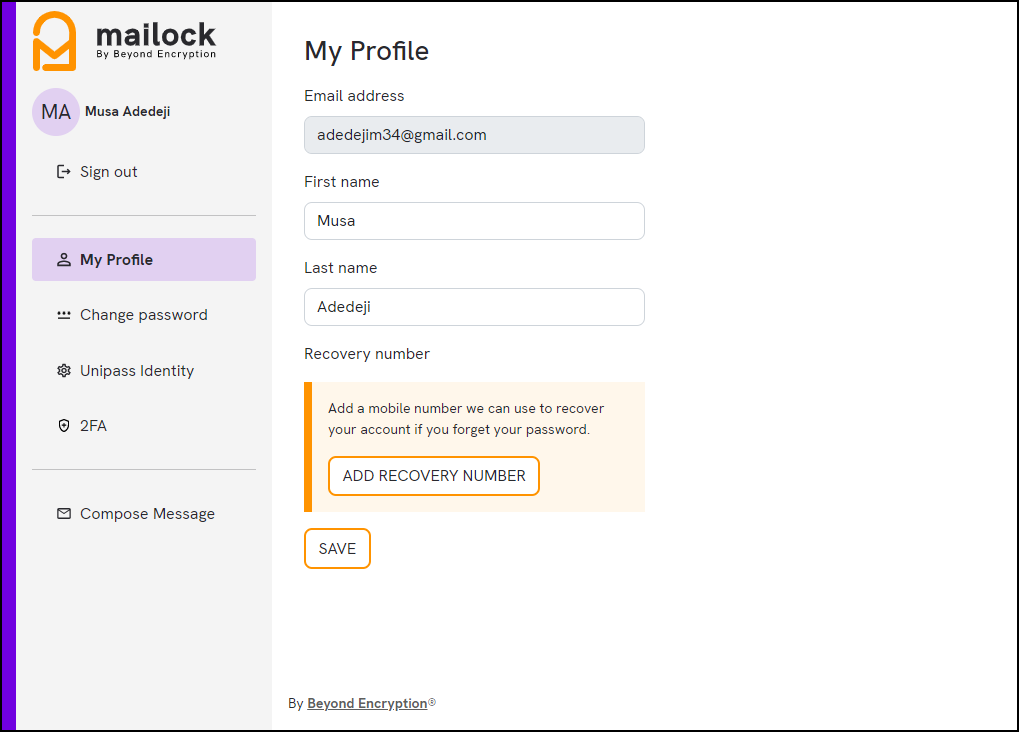
Task: Click inside the Last name field
Action: point(473,307)
